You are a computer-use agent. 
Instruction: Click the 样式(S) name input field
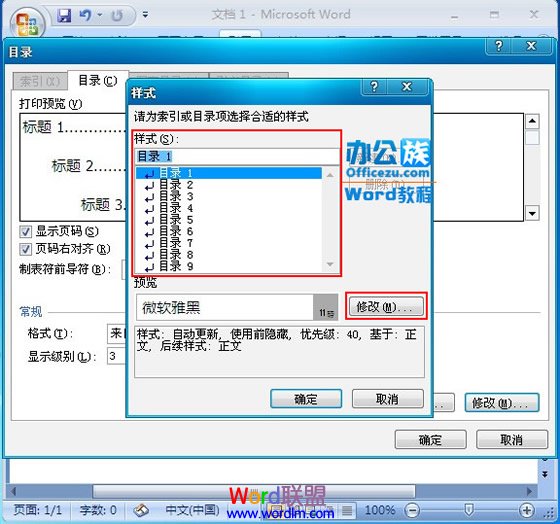pos(237,156)
